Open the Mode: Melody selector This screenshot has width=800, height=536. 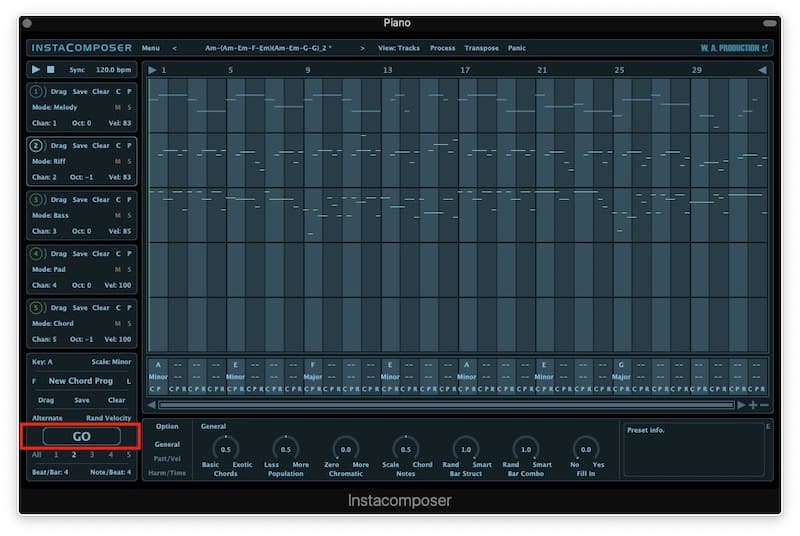[55, 108]
